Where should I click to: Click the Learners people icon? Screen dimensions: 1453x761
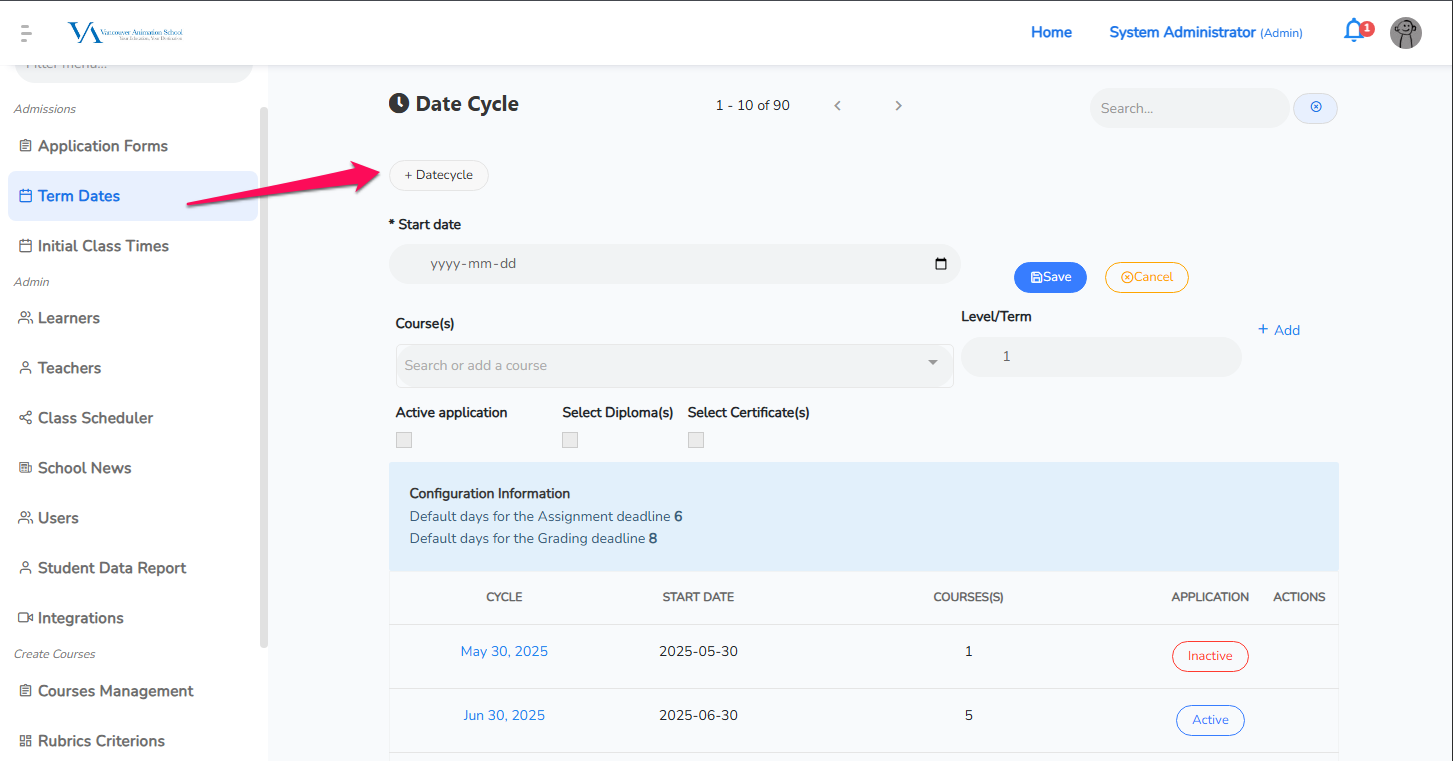point(26,318)
